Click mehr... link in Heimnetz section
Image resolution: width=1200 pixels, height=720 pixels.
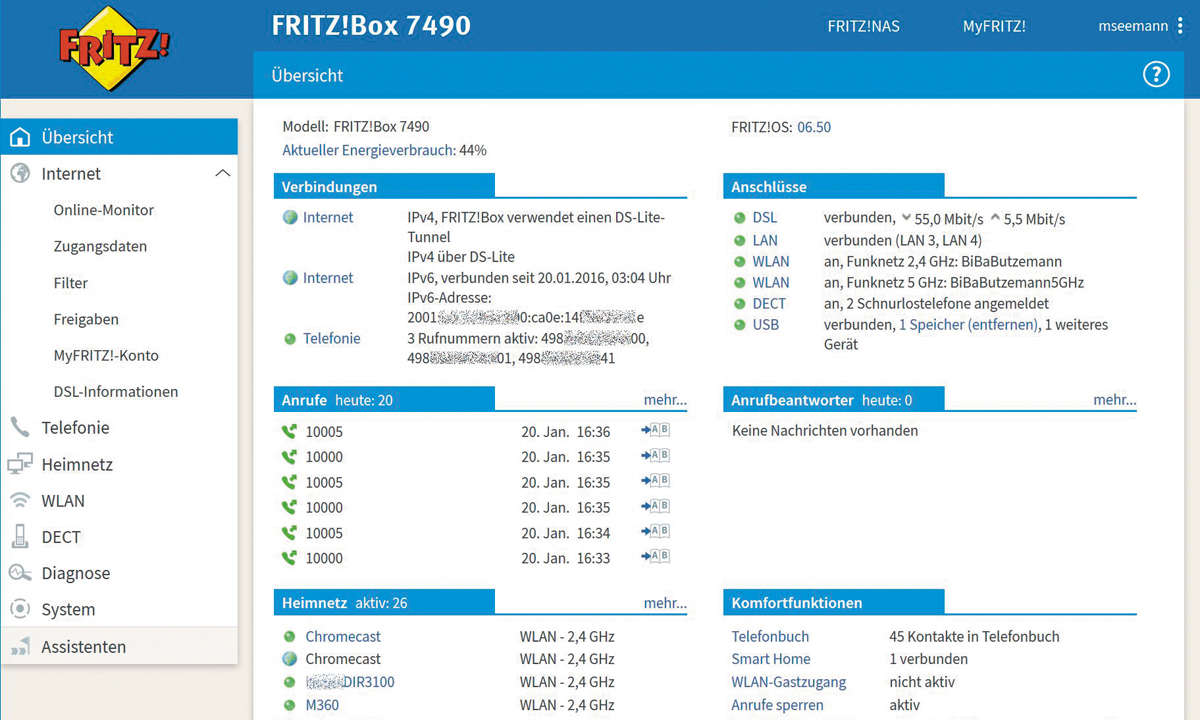pyautogui.click(x=665, y=603)
